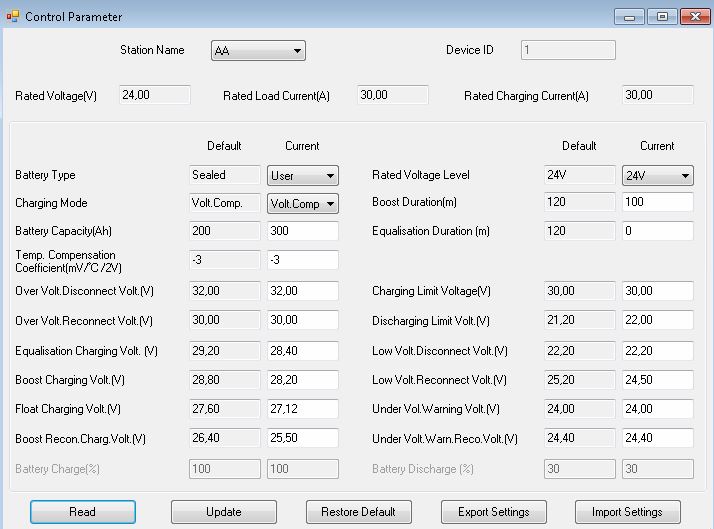Click the current Charging Limit Voltage field

(657, 292)
